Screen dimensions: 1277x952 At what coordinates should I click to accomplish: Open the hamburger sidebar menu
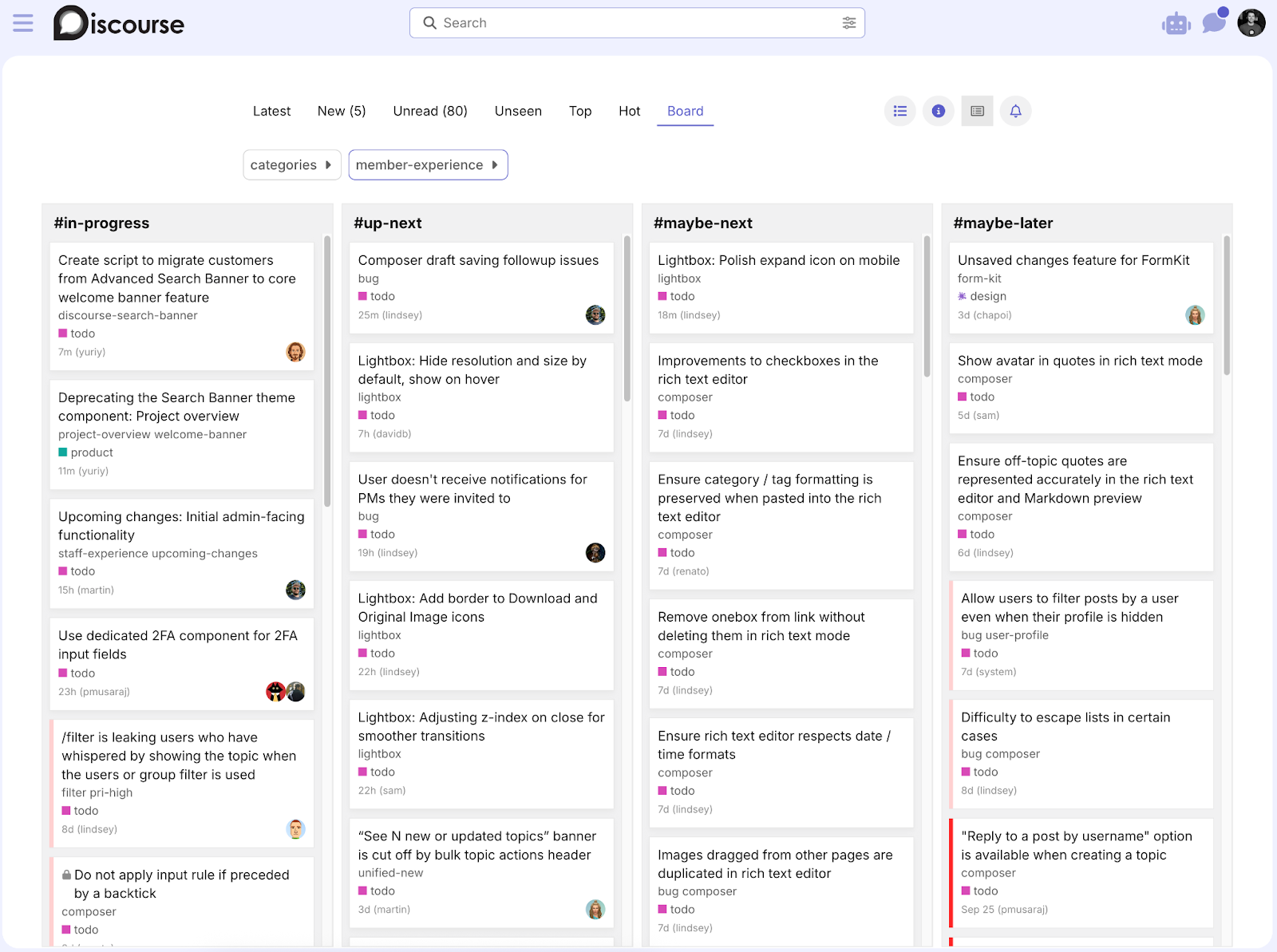(22, 22)
